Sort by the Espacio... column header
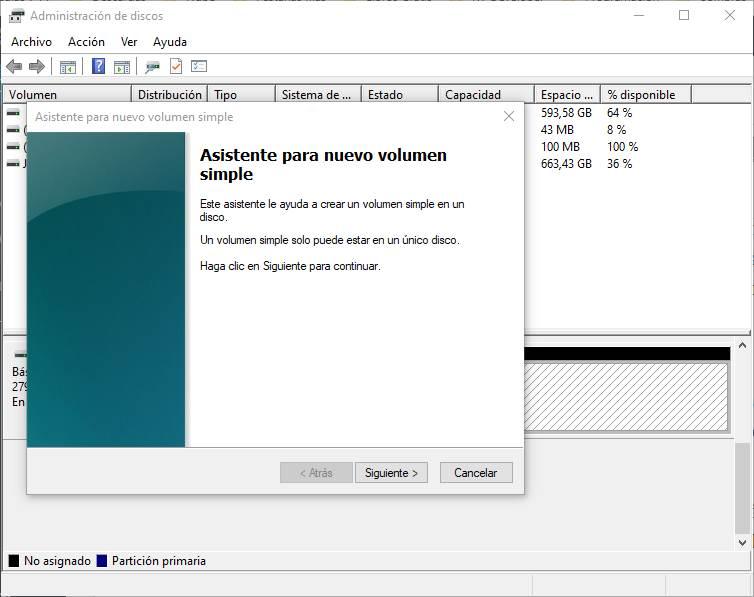Viewport: 754px width, 597px height. click(x=567, y=94)
